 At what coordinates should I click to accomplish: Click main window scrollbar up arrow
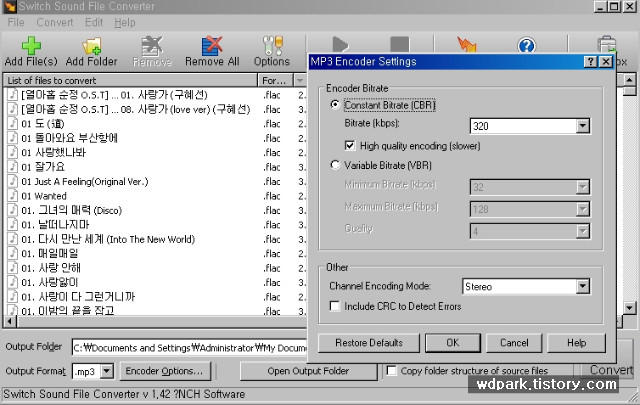pos(629,80)
